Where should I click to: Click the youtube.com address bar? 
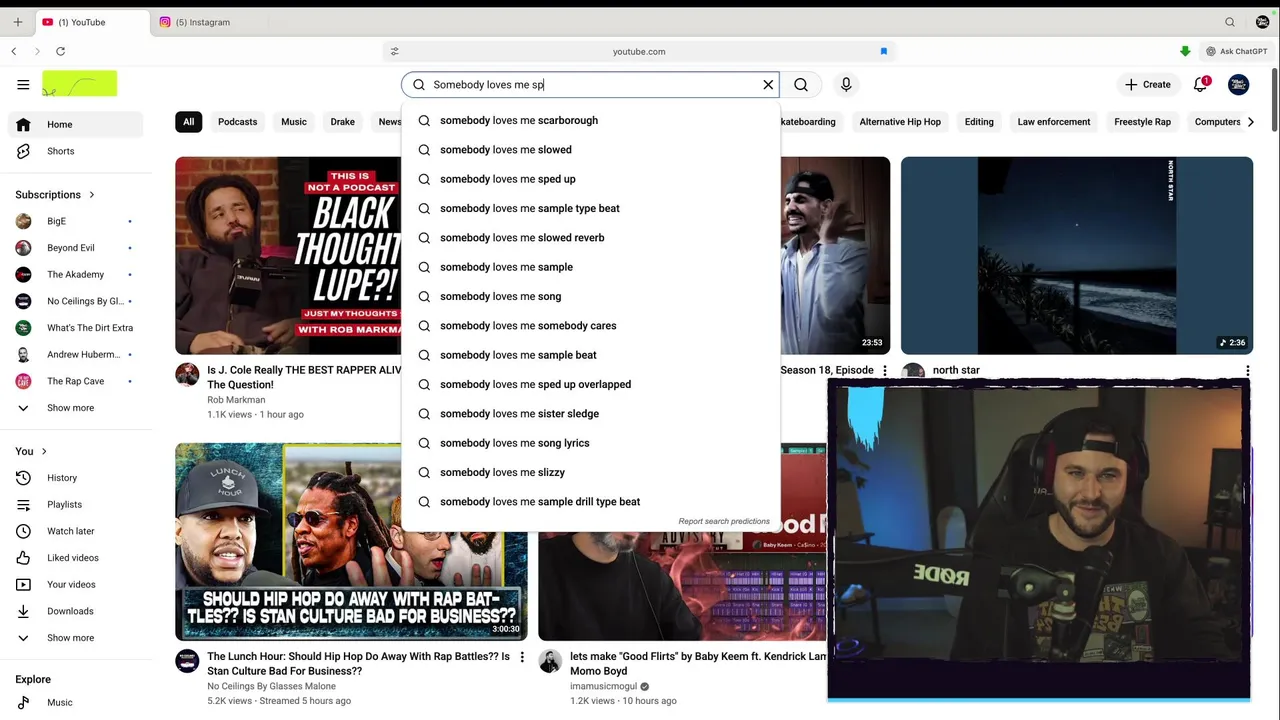pos(639,51)
